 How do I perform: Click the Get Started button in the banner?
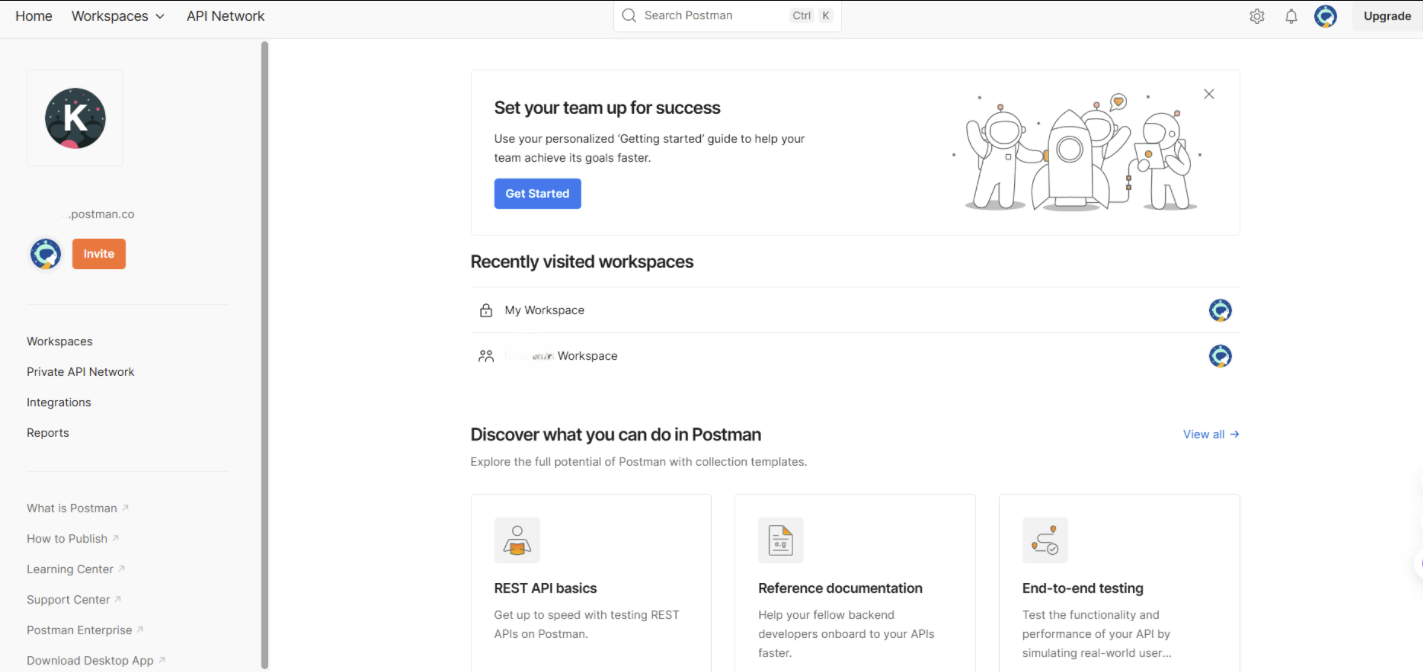[537, 193]
